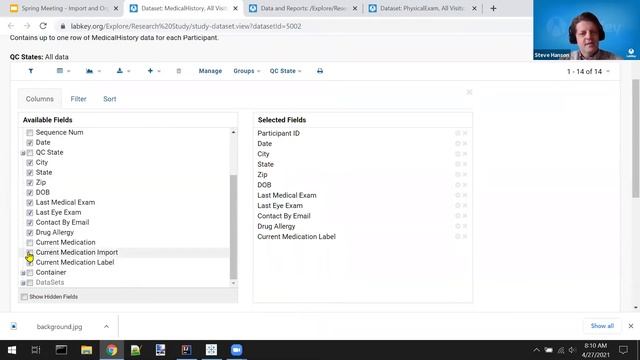Check the QC State field checkbox
This screenshot has width=640, height=360.
point(30,153)
